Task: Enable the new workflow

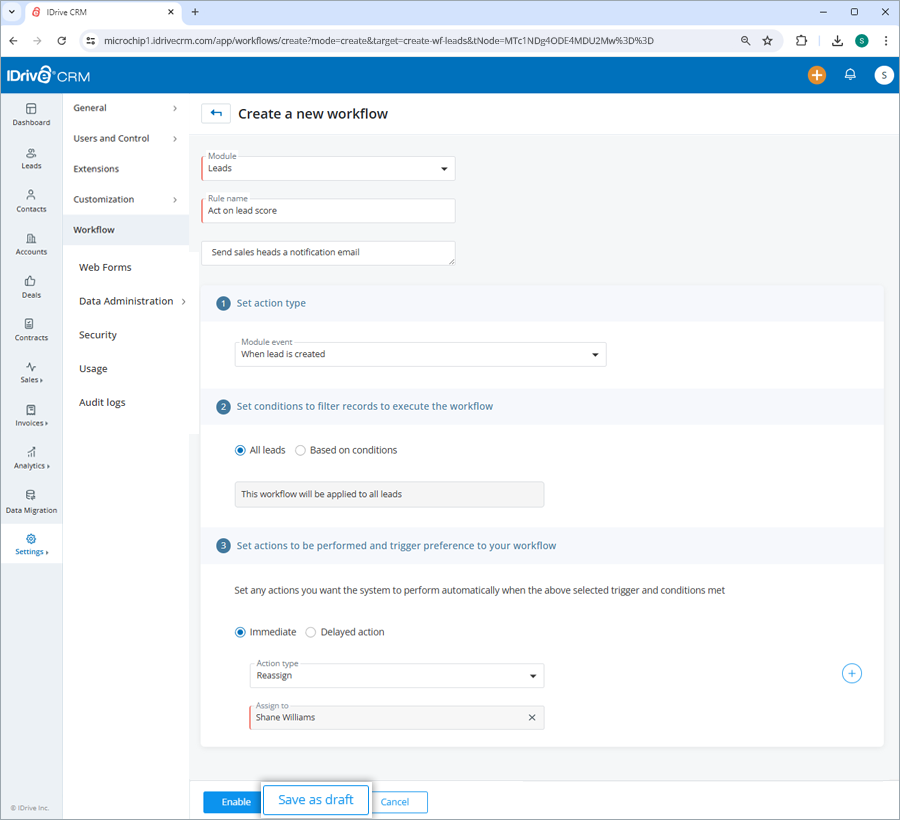Action: coord(232,801)
